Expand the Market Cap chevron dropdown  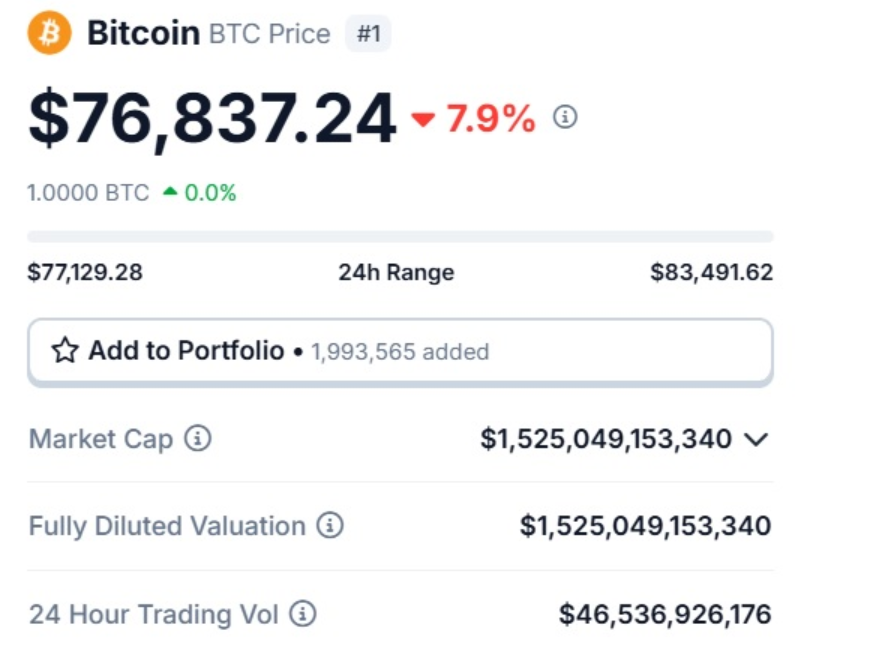coord(757,439)
